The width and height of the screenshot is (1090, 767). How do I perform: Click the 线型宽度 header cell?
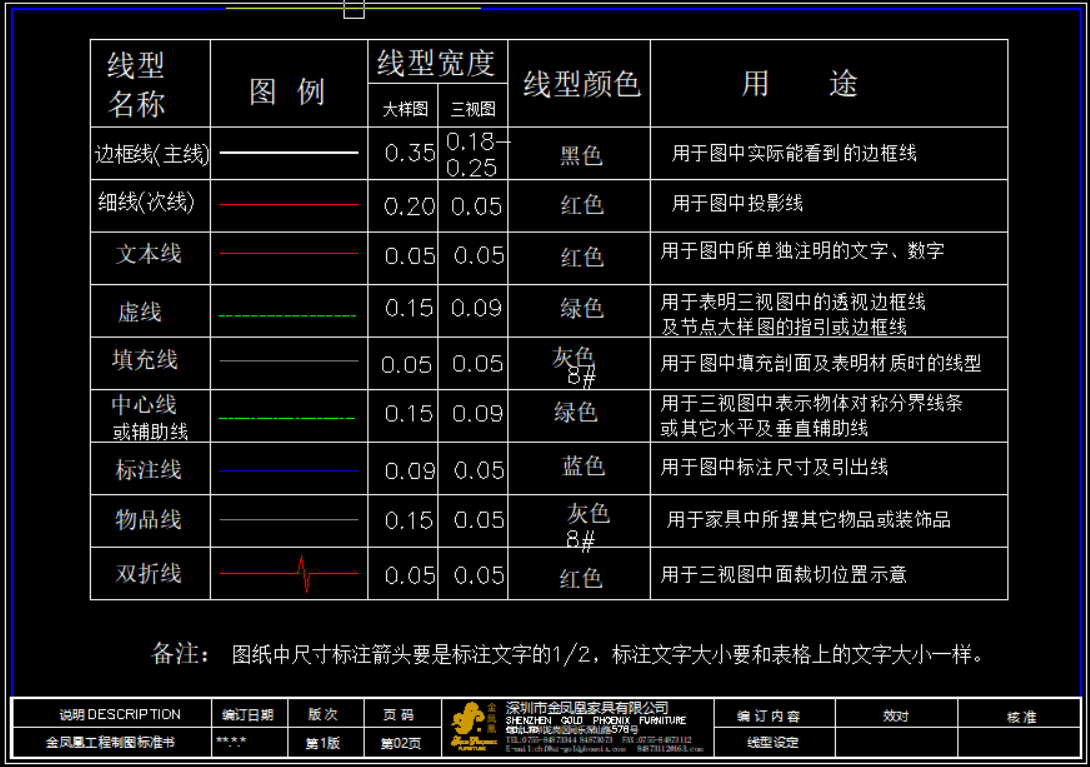[437, 64]
